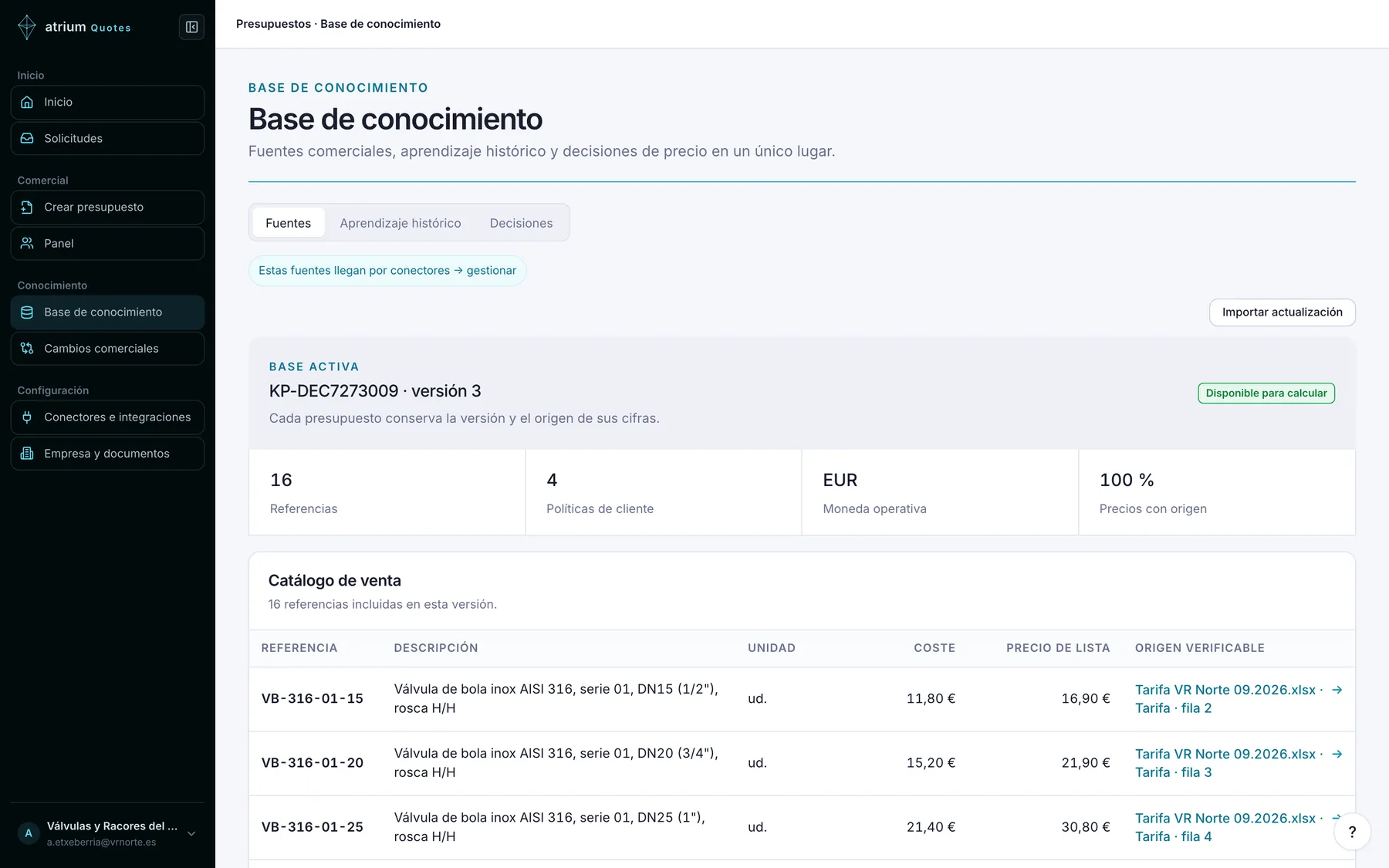1389x868 pixels.
Task: Switch to the Fuentes tab
Action: 288,223
